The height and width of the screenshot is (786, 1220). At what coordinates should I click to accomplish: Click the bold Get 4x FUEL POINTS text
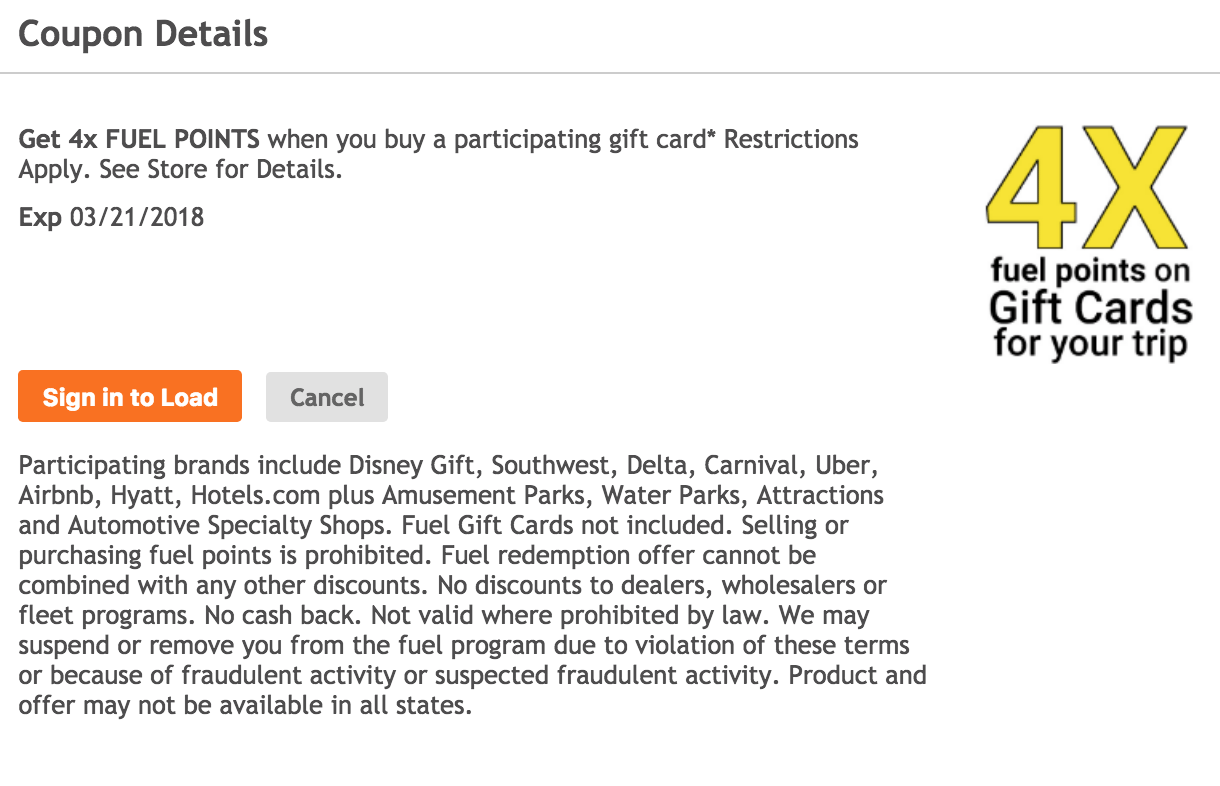[x=139, y=139]
